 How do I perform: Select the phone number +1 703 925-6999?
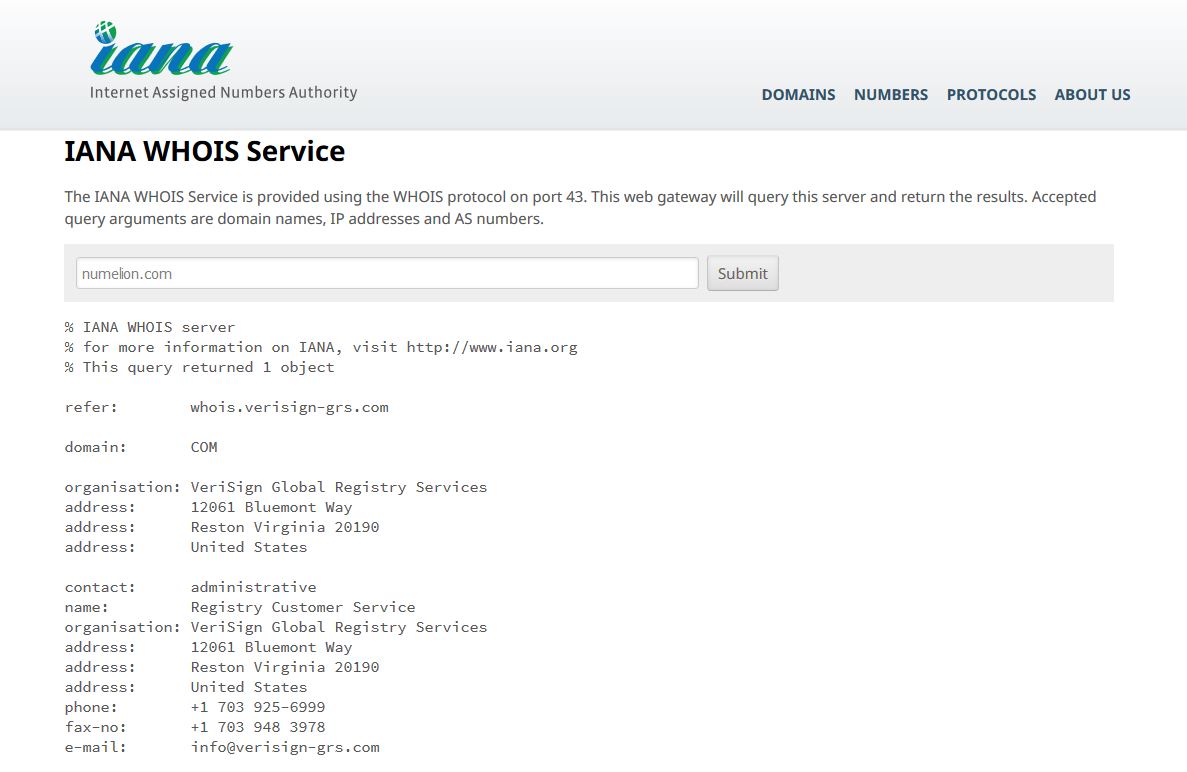pyautogui.click(x=257, y=707)
